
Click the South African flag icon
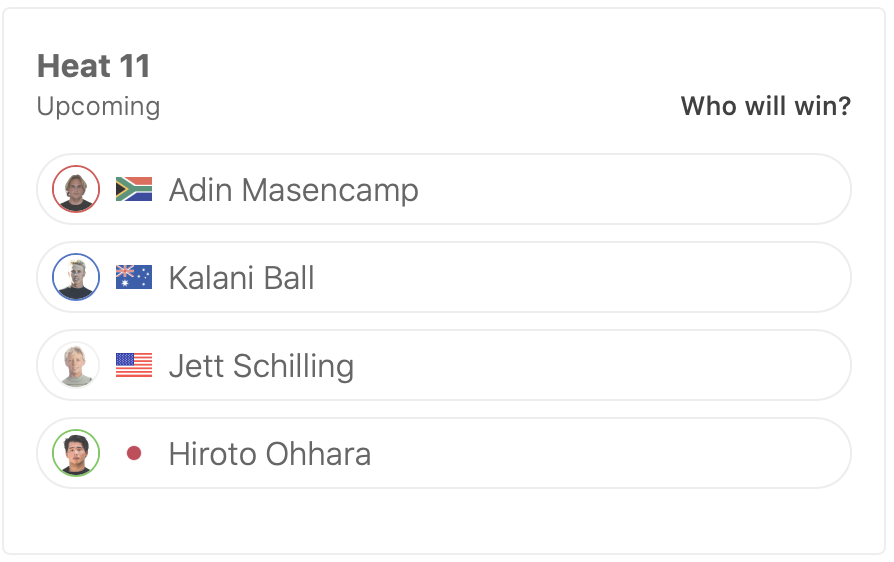134,189
